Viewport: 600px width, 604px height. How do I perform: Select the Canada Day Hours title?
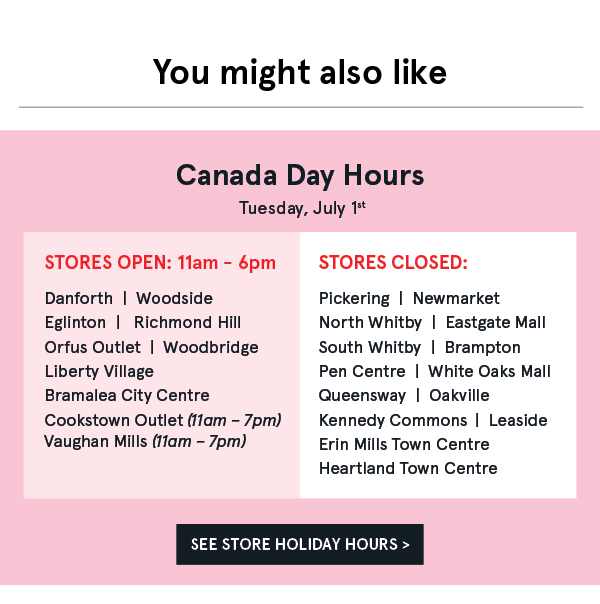tap(300, 176)
